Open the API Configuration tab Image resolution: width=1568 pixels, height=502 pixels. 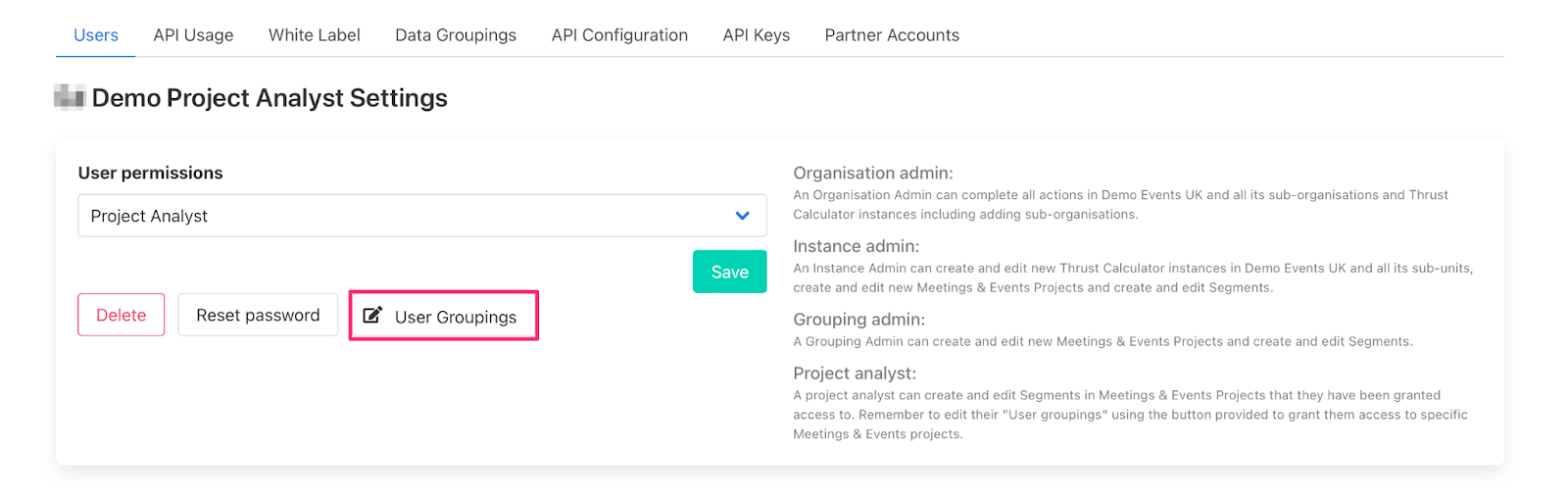click(x=619, y=35)
